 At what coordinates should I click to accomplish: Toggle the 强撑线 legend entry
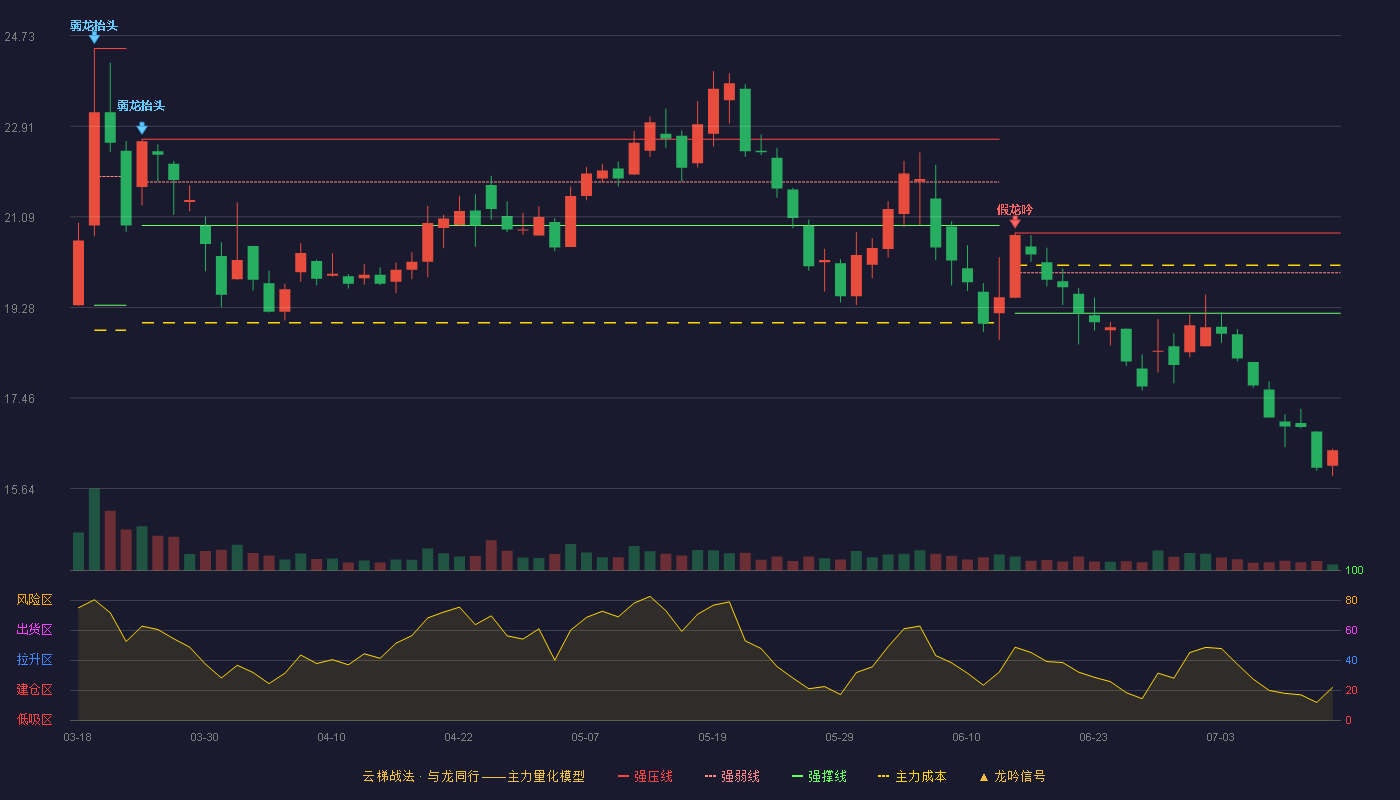(819, 776)
